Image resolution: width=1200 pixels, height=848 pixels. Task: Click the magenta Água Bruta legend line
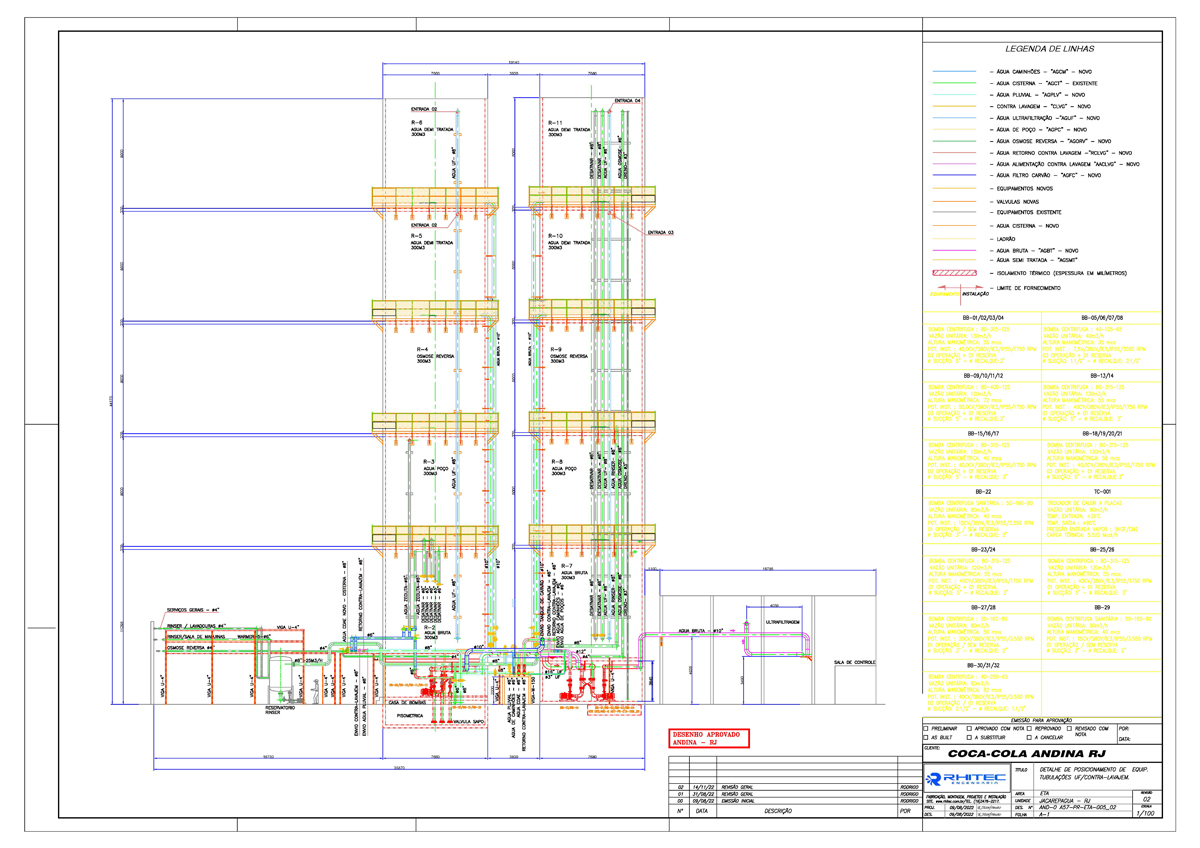pyautogui.click(x=955, y=250)
